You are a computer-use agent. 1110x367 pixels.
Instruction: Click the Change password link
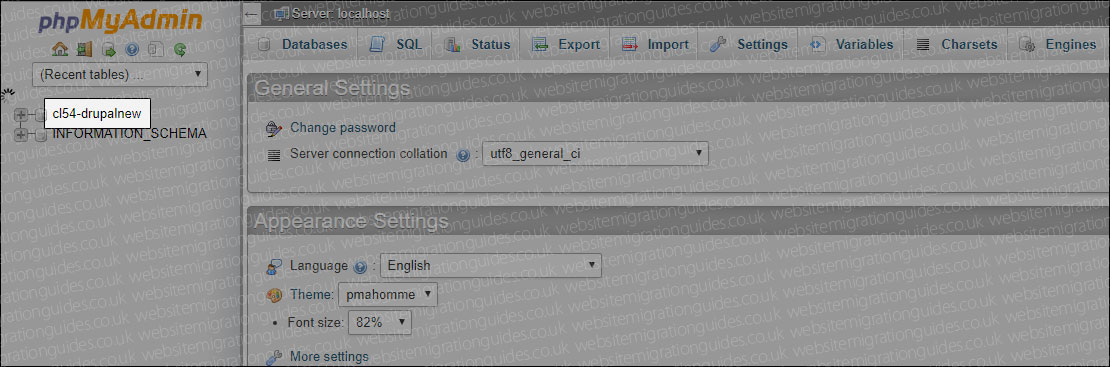[343, 128]
